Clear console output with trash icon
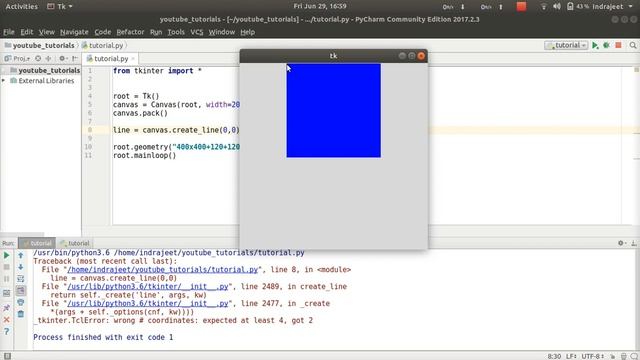The image size is (640, 360). 20,314
